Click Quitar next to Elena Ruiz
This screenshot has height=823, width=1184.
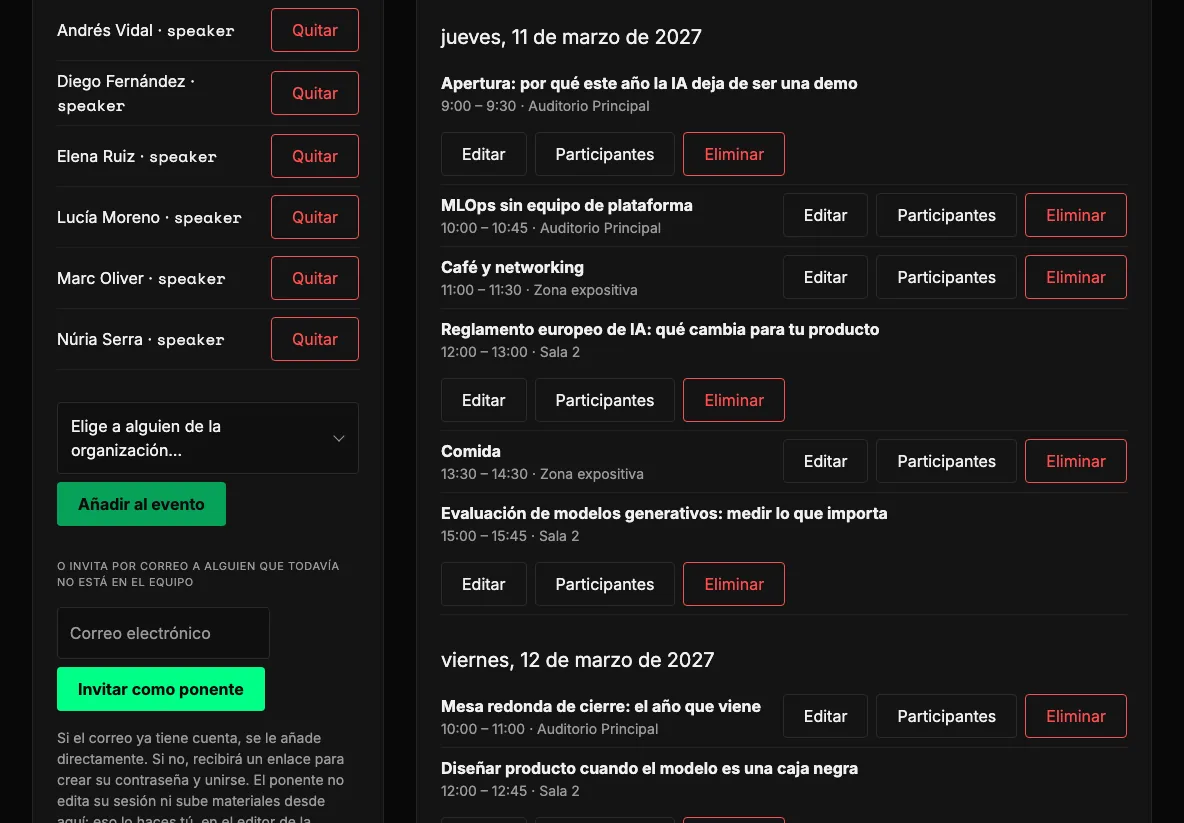tap(315, 156)
